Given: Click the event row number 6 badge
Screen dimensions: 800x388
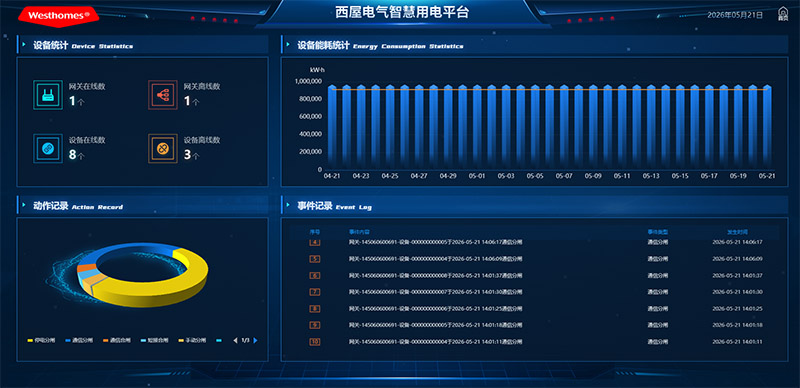Looking at the screenshot, I should tap(315, 276).
